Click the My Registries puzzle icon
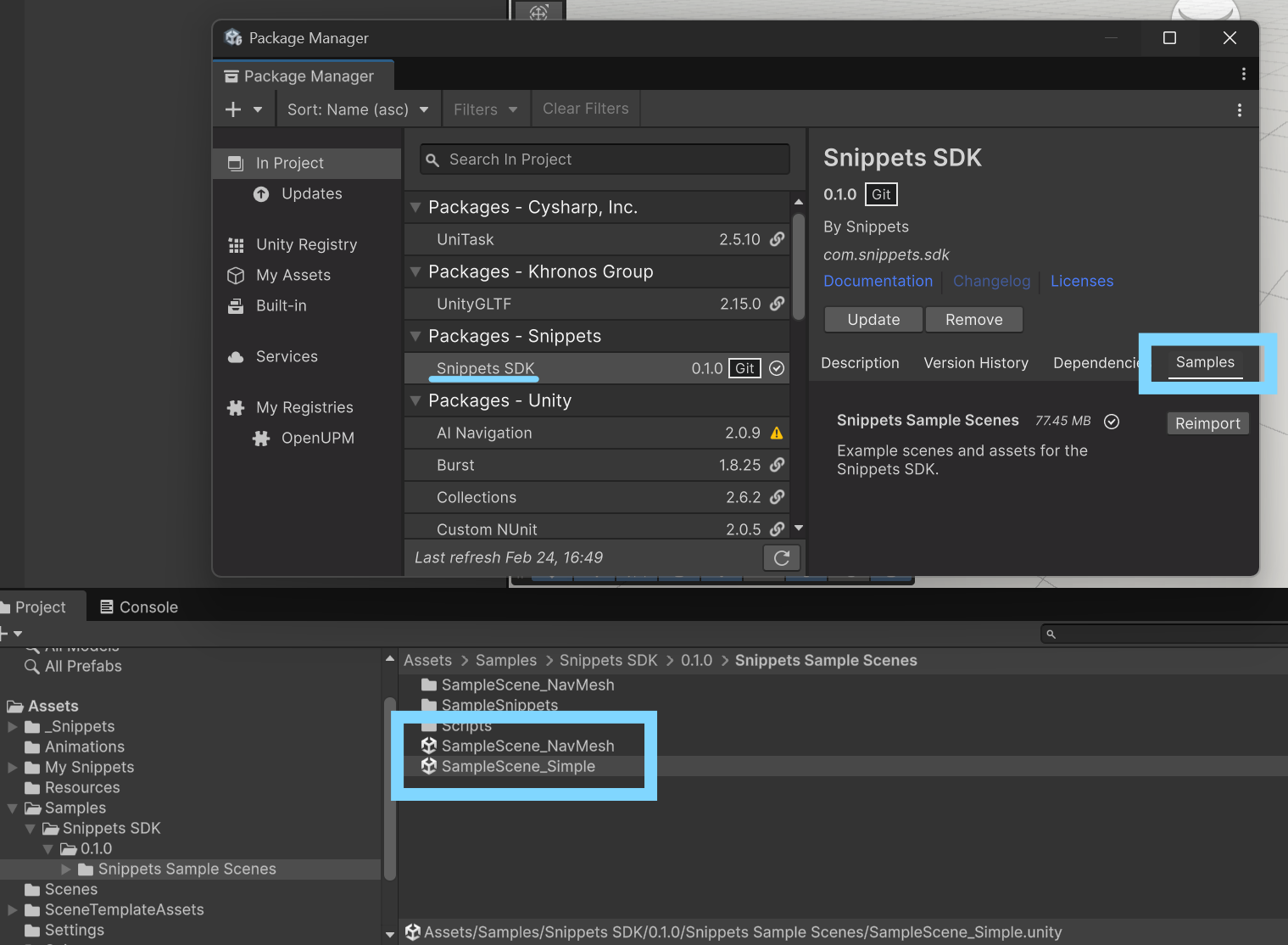The width and height of the screenshot is (1288, 945). coord(236,408)
